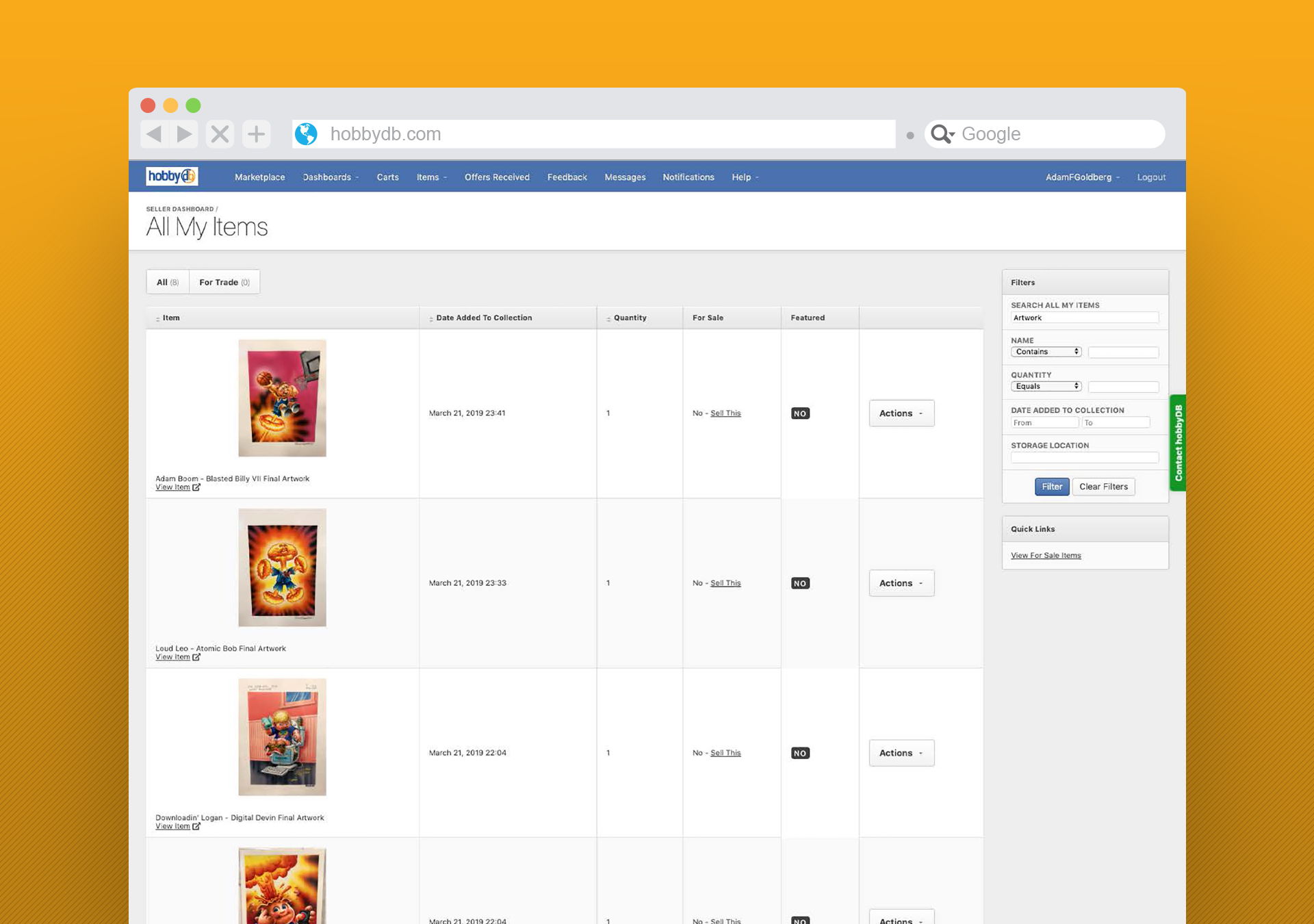Click Logout link
The width and height of the screenshot is (1314, 924).
click(1151, 177)
